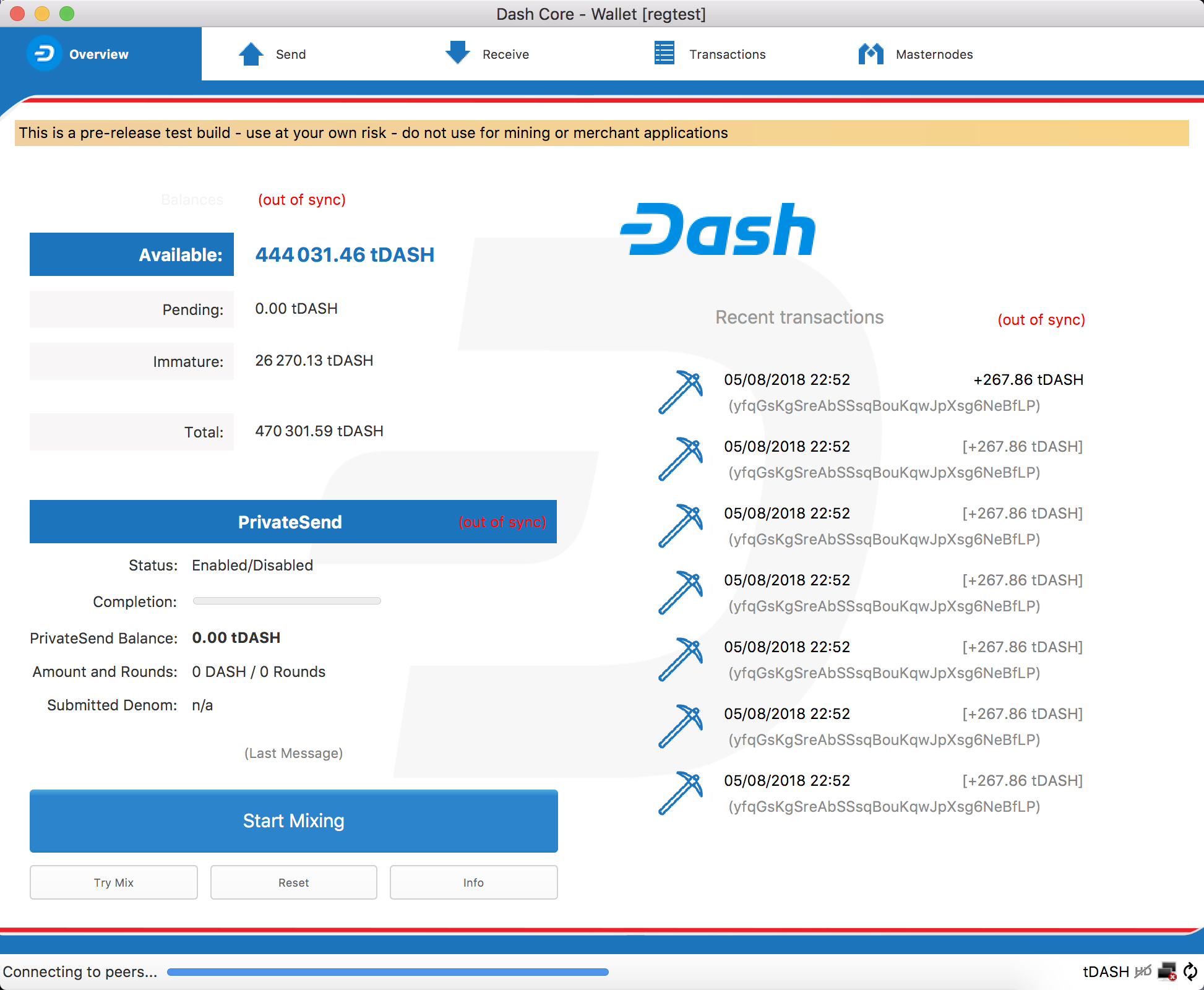Click the pickaxe icon of the +267.86 tDASH transaction without brackets
Image resolution: width=1204 pixels, height=990 pixels.
point(681,392)
